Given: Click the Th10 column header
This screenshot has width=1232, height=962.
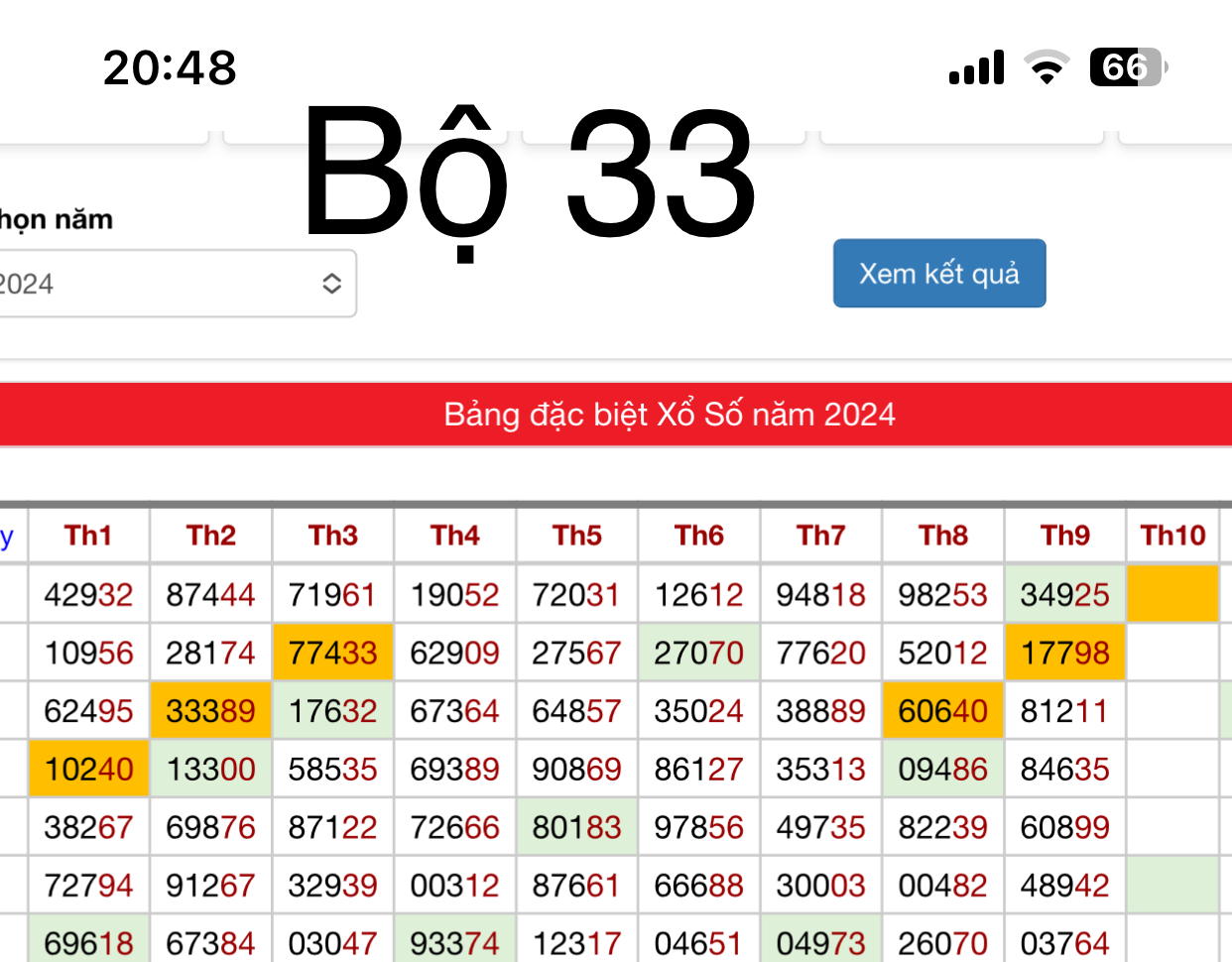Looking at the screenshot, I should (x=1172, y=536).
